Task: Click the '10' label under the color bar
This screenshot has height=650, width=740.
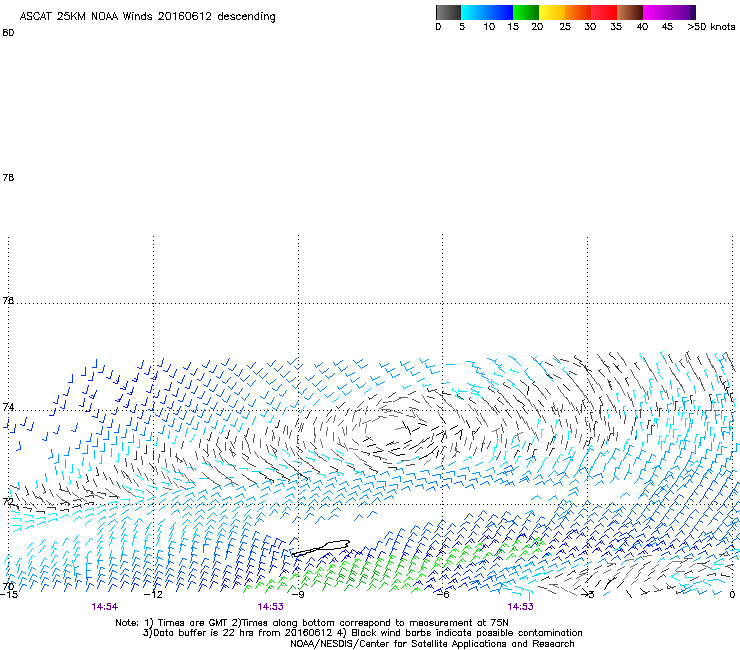Action: pyautogui.click(x=489, y=27)
